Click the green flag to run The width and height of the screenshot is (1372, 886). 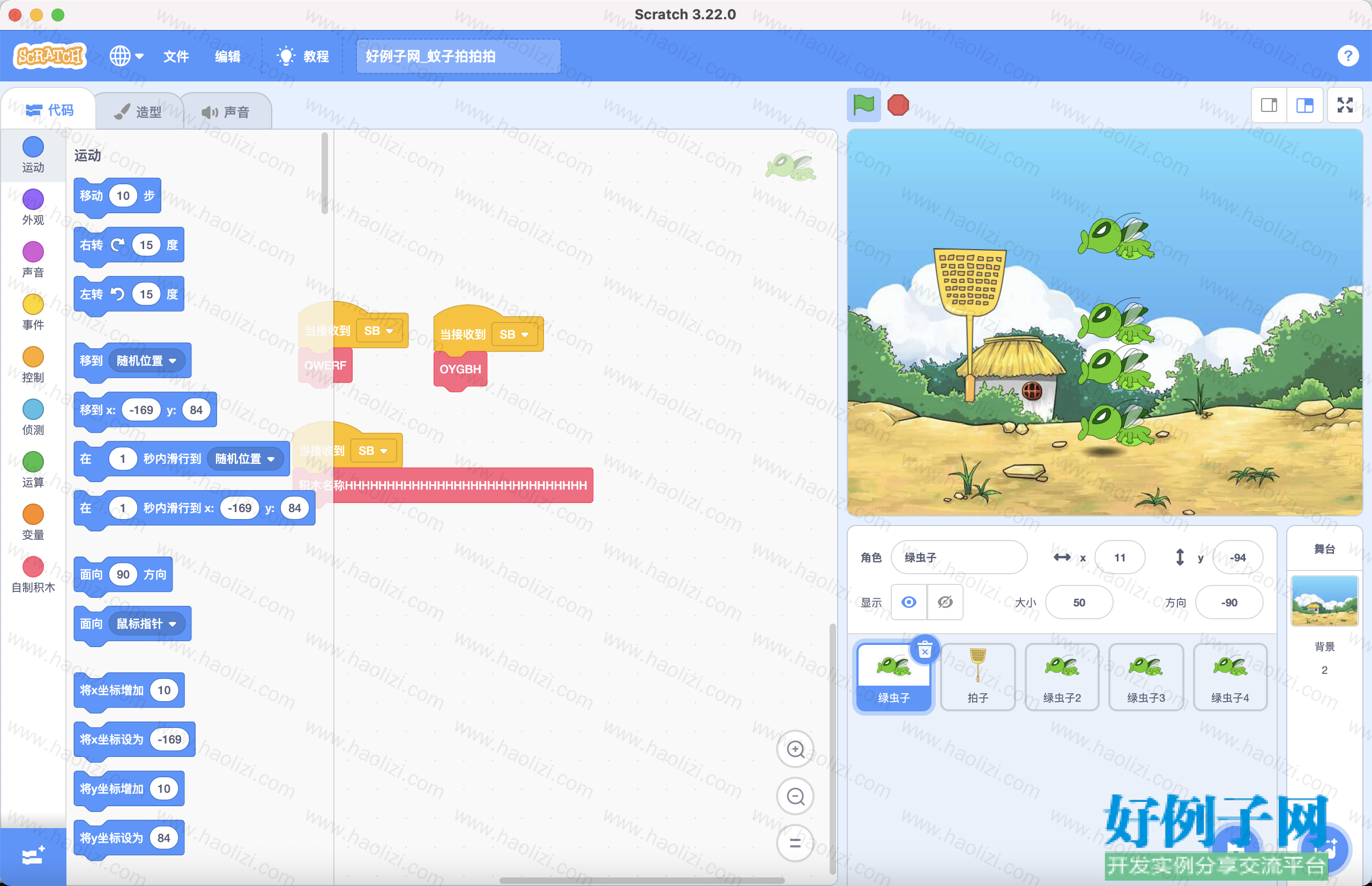[863, 104]
